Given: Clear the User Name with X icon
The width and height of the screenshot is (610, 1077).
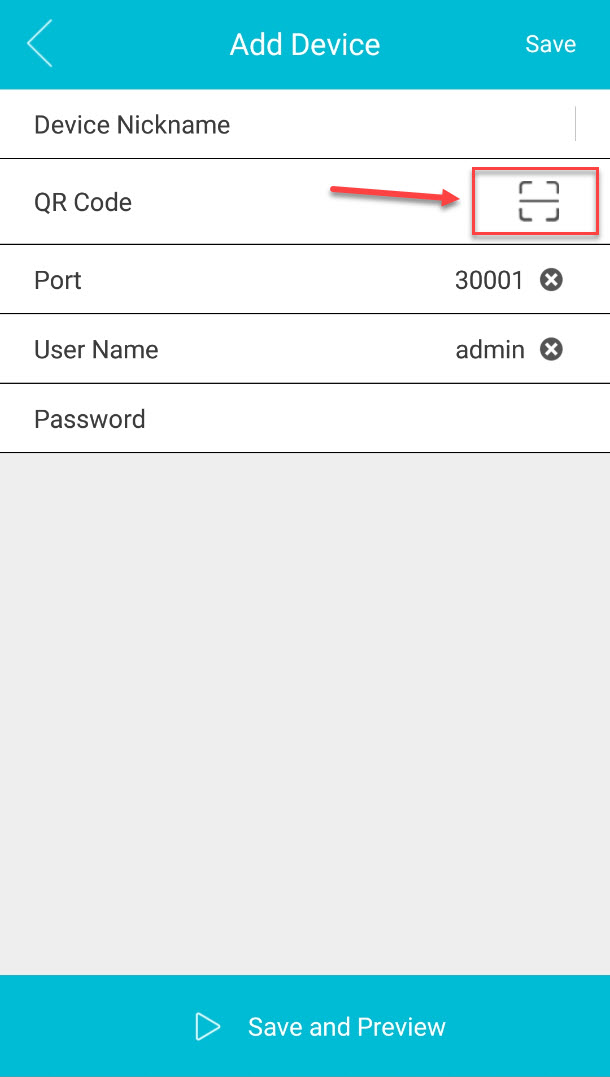Looking at the screenshot, I should [x=551, y=349].
